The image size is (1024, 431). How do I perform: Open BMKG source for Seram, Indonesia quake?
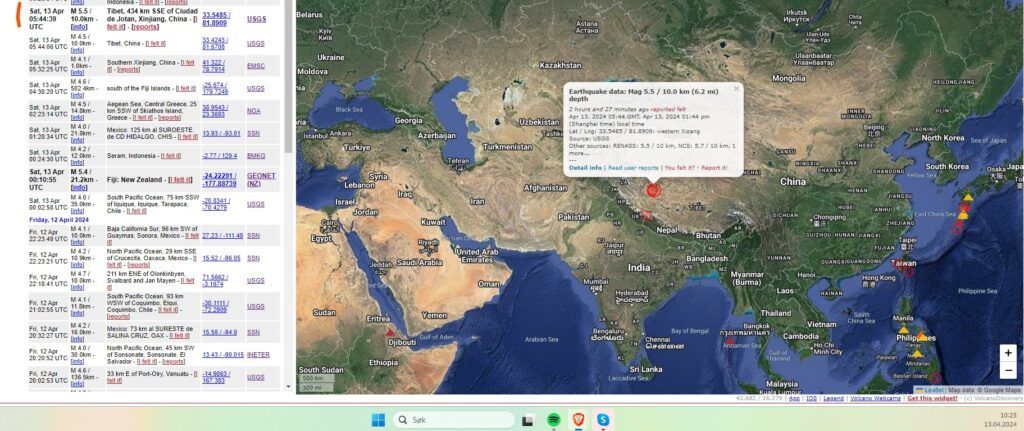(255, 155)
